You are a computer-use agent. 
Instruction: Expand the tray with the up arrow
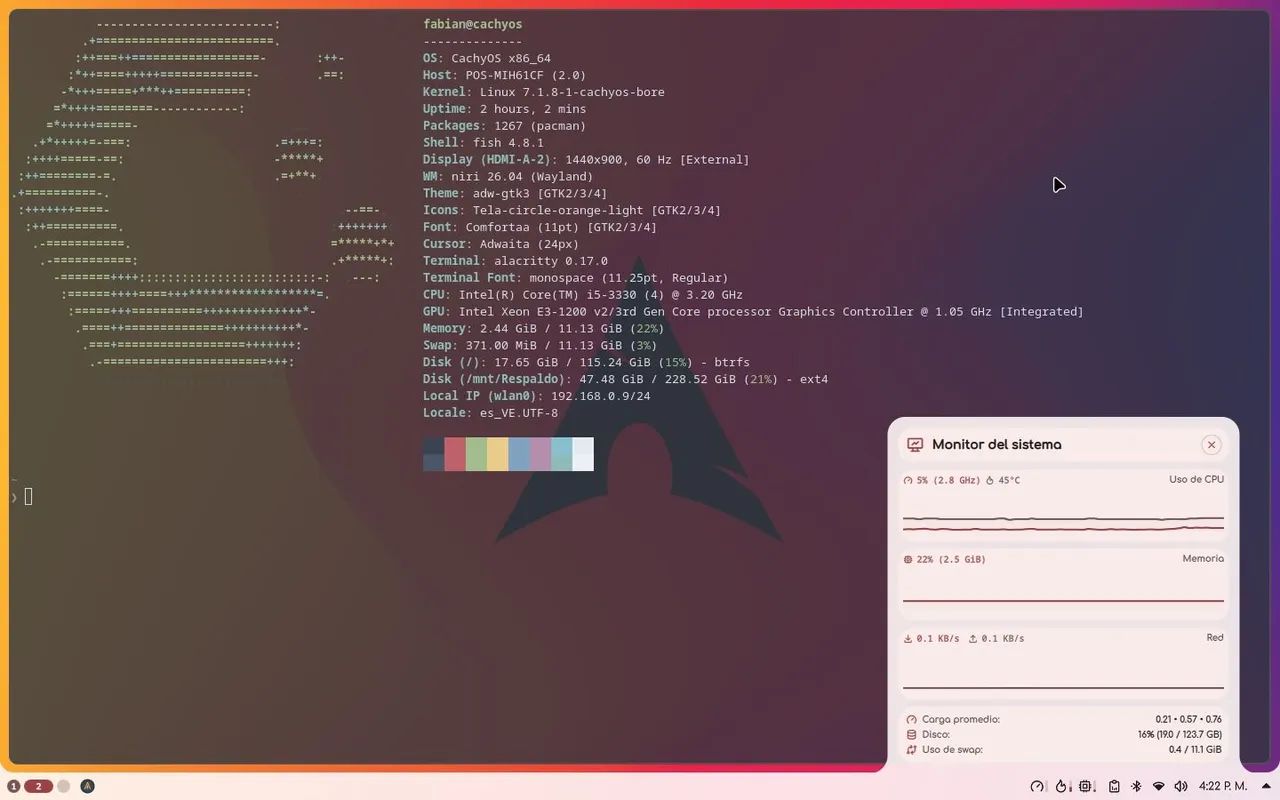pyautogui.click(x=1266, y=786)
